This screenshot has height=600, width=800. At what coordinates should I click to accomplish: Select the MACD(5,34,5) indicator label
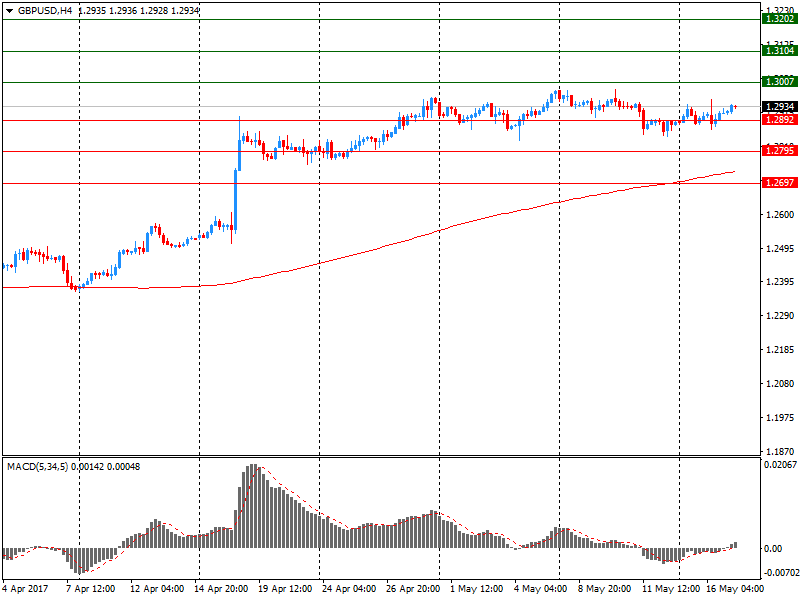coord(37,467)
